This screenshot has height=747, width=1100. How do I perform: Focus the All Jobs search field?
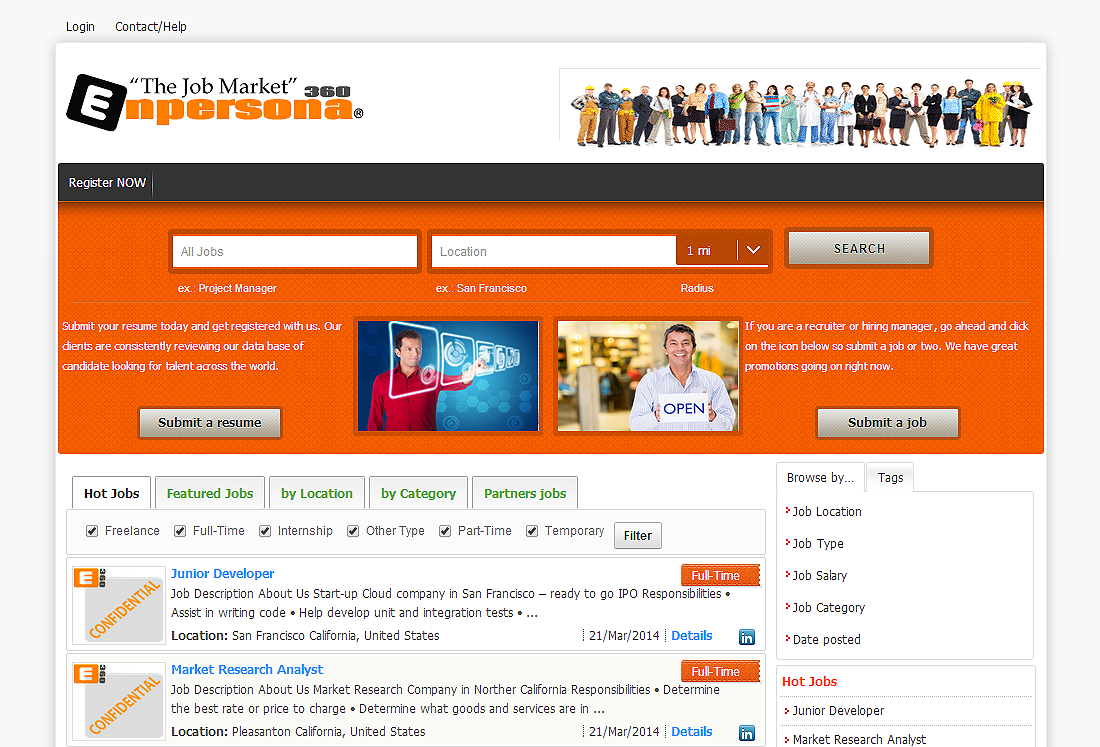coord(295,251)
